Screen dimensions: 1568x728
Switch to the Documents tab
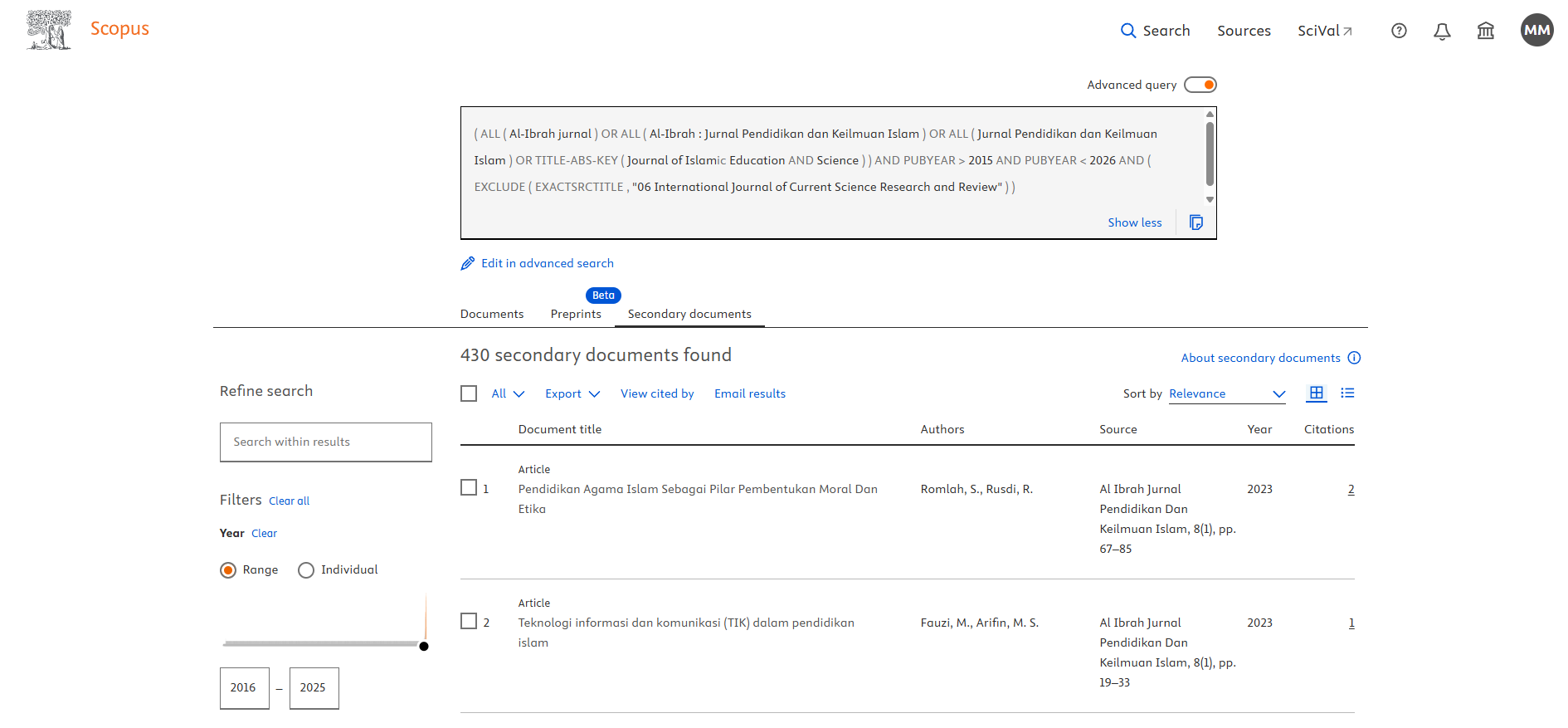tap(492, 314)
